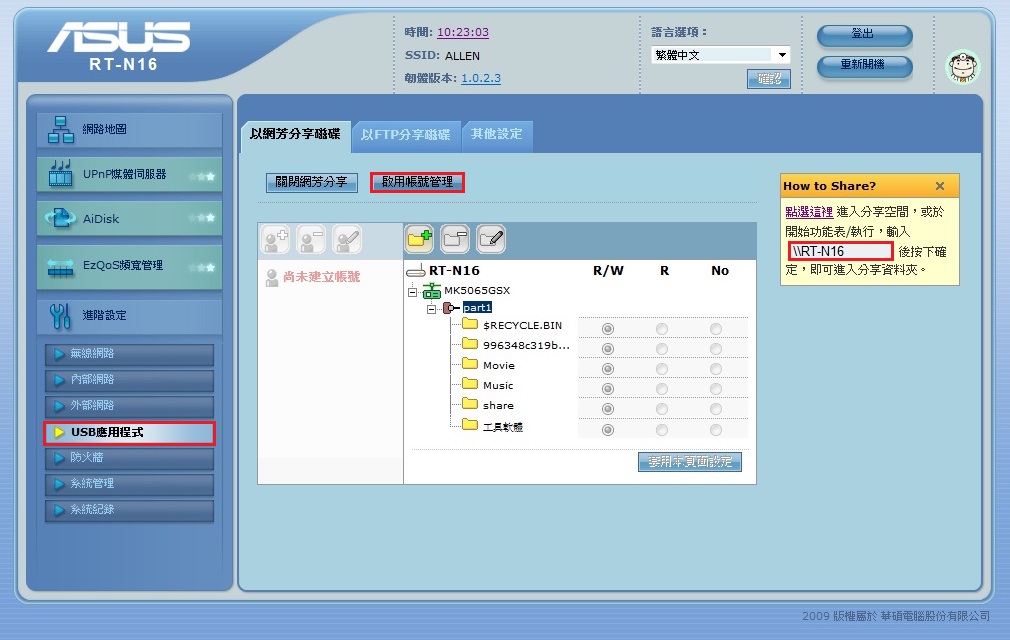
Task: Click 關閉網芳分享 button
Action: [312, 182]
